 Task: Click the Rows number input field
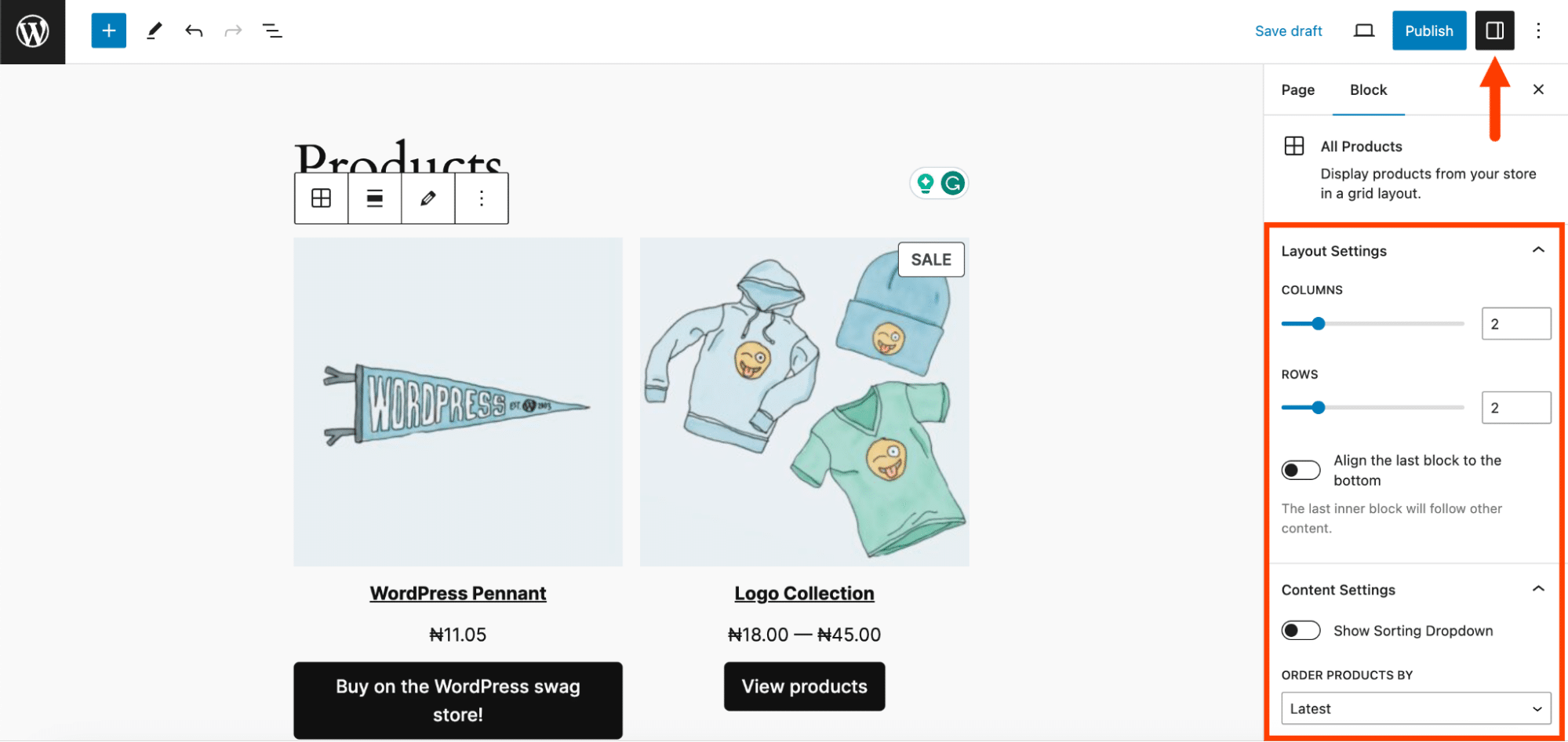click(1515, 408)
